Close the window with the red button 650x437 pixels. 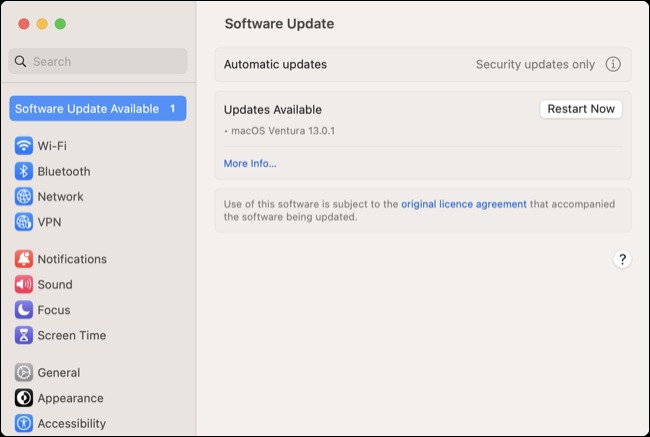tap(24, 24)
